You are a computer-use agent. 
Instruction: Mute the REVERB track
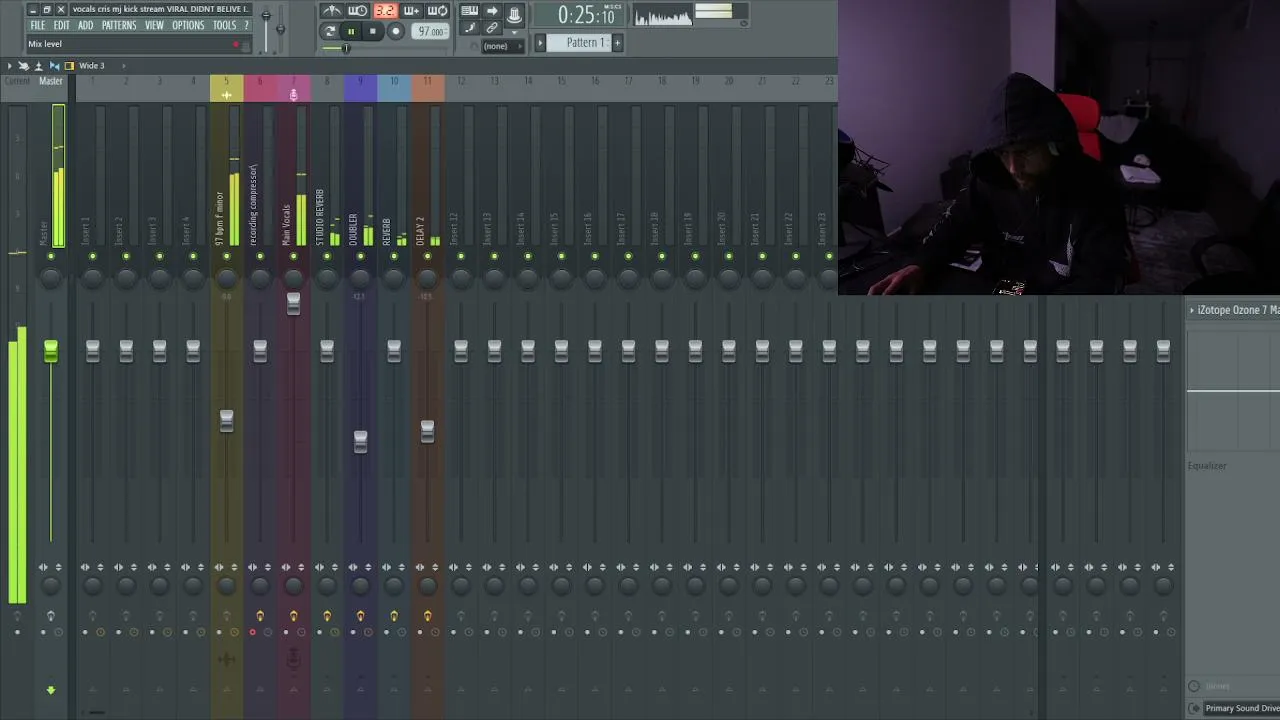pos(394,257)
